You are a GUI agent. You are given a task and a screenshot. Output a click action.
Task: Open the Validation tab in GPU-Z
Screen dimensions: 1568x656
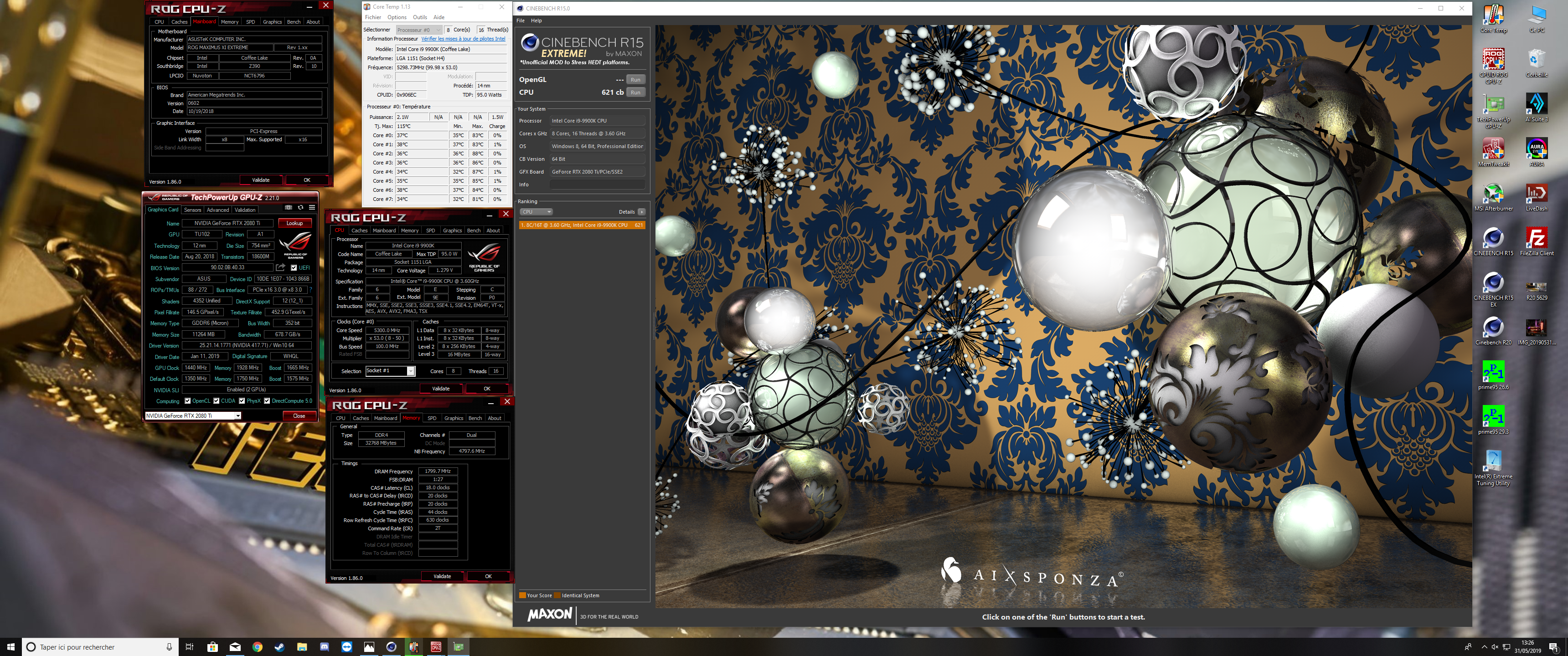[245, 210]
